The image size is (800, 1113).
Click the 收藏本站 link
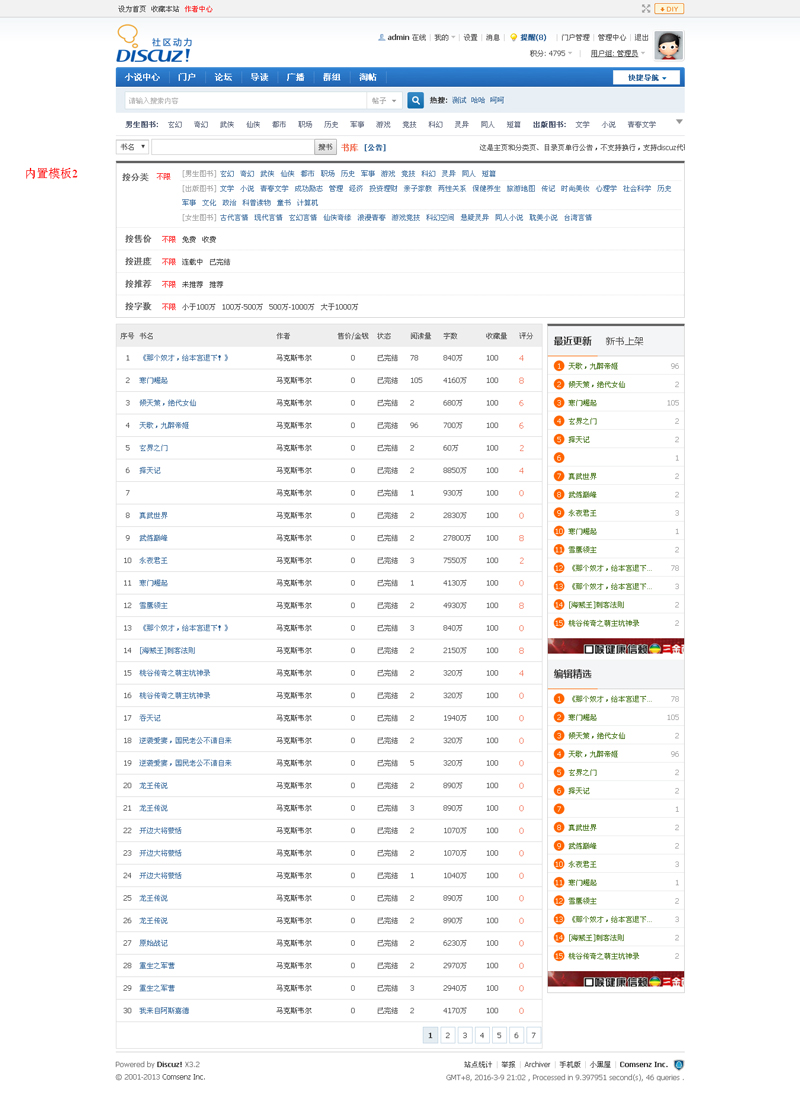(x=165, y=9)
